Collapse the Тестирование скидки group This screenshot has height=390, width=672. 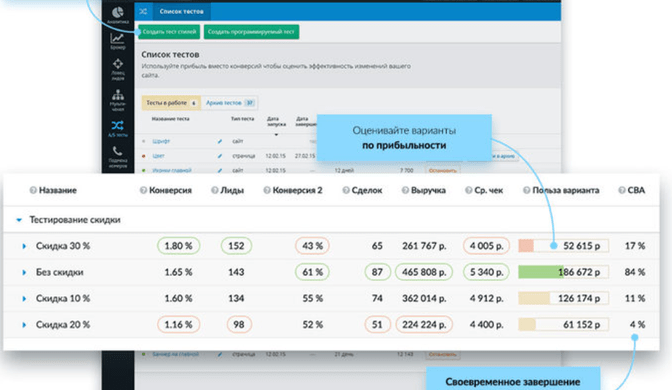[x=19, y=220]
